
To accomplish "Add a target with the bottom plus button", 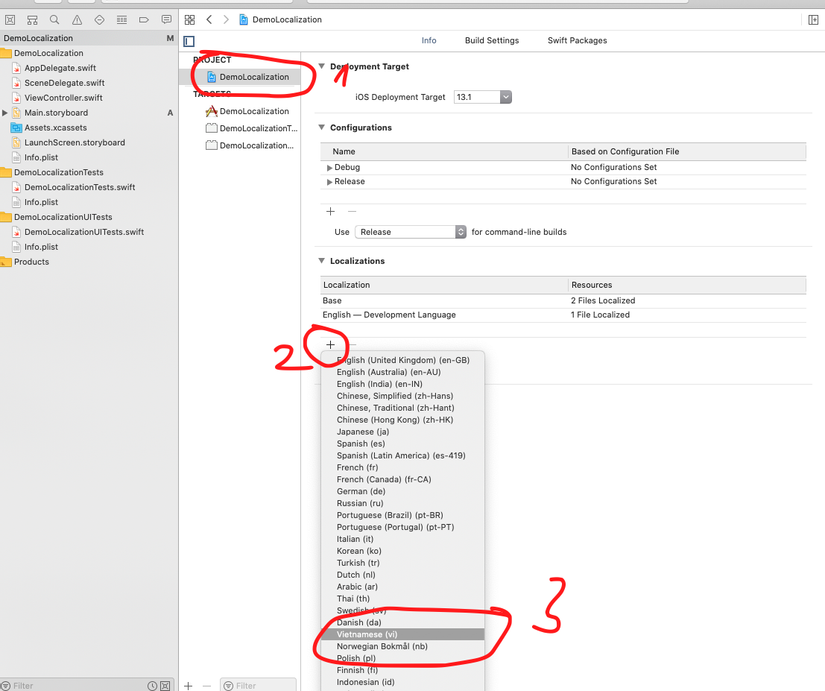I will [188, 686].
